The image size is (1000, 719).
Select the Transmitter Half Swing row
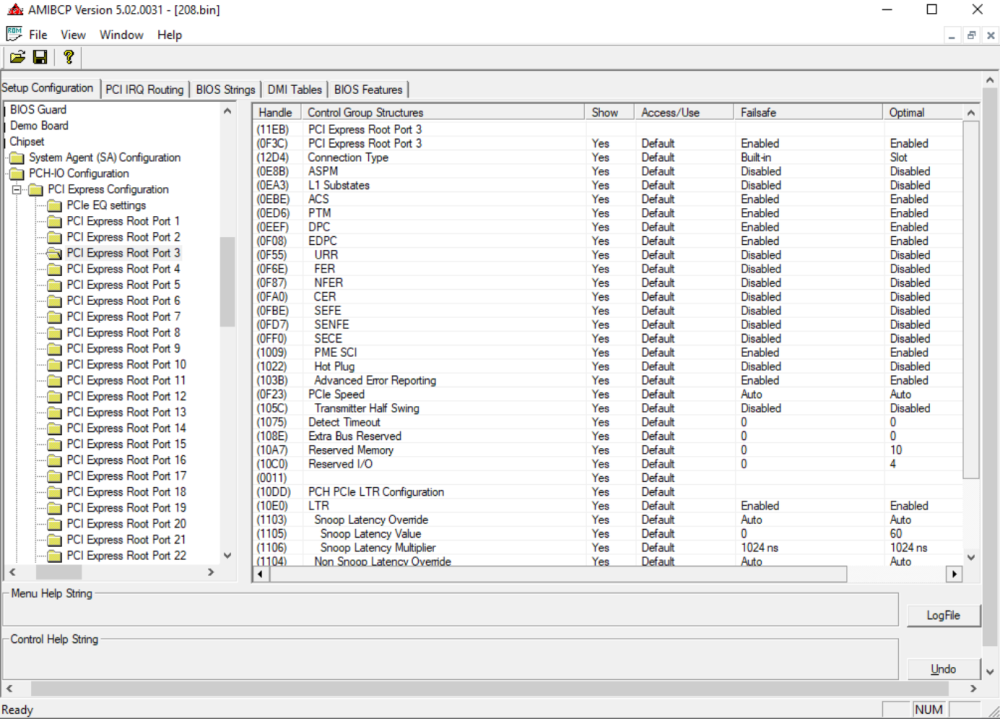(x=608, y=408)
